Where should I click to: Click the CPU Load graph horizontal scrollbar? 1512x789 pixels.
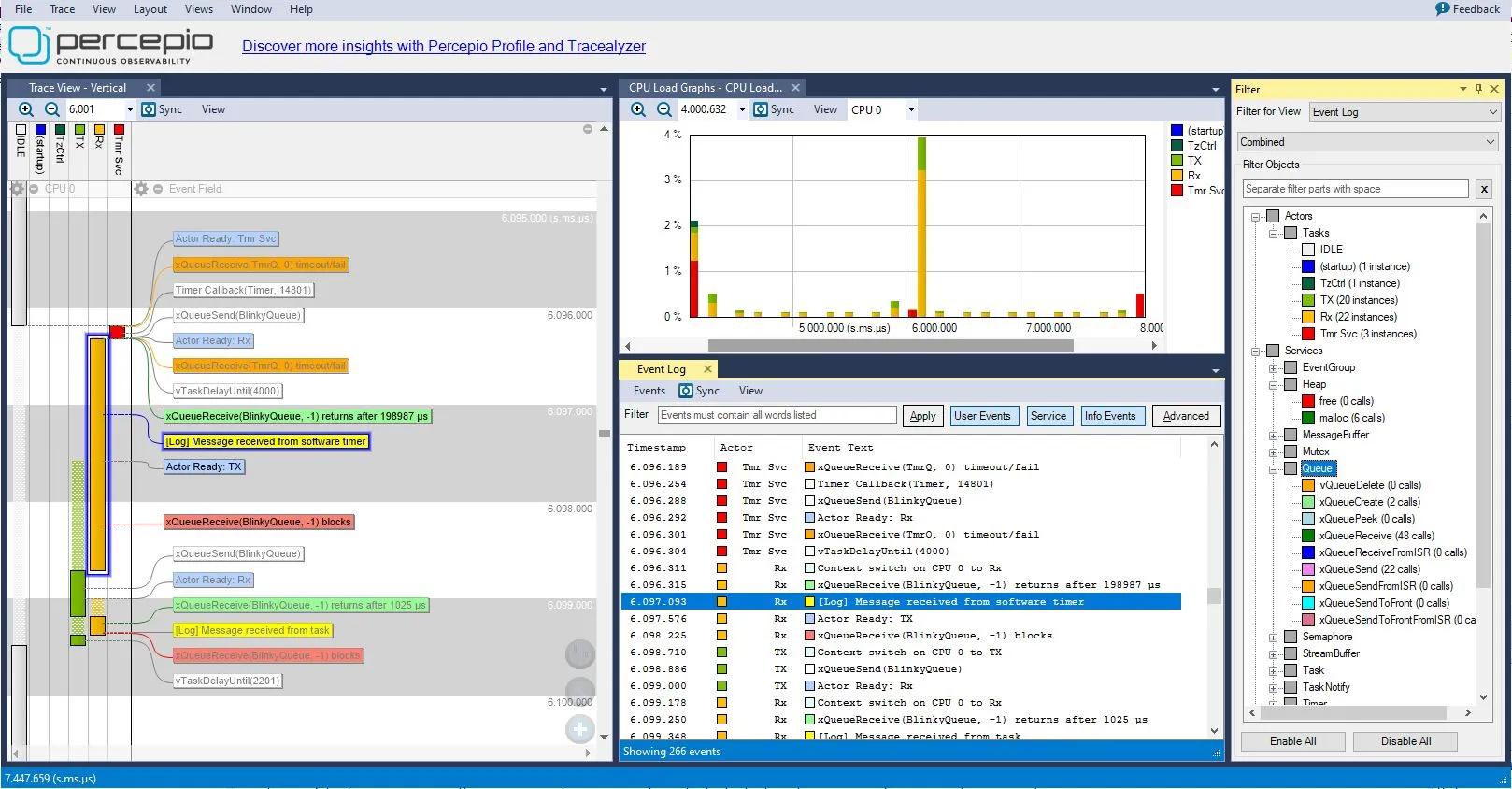tap(890, 346)
